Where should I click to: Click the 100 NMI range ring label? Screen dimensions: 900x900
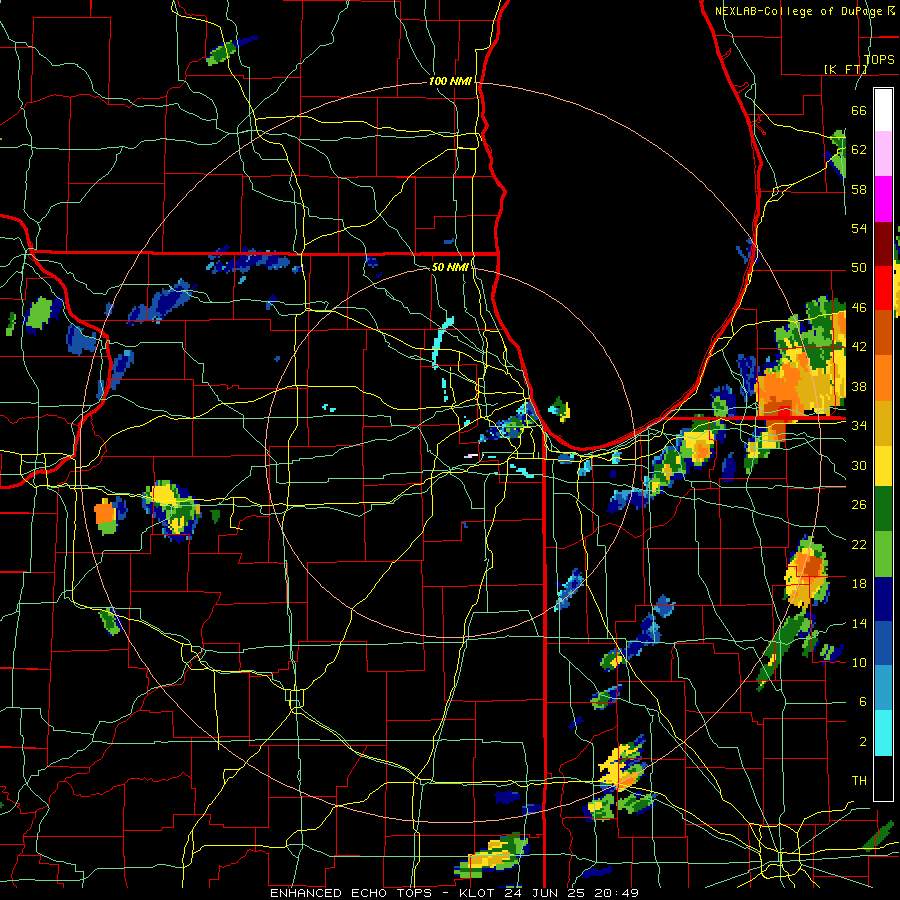click(x=450, y=81)
